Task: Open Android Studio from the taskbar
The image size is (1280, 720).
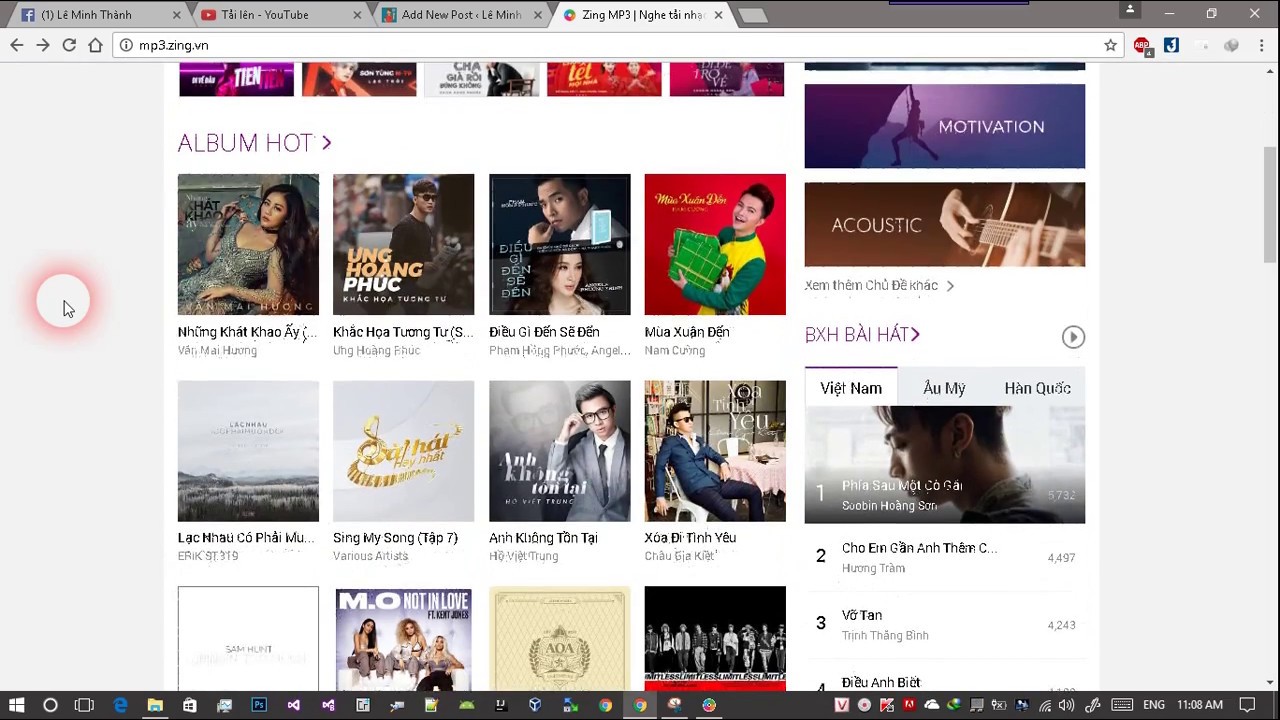Action: [x=466, y=705]
